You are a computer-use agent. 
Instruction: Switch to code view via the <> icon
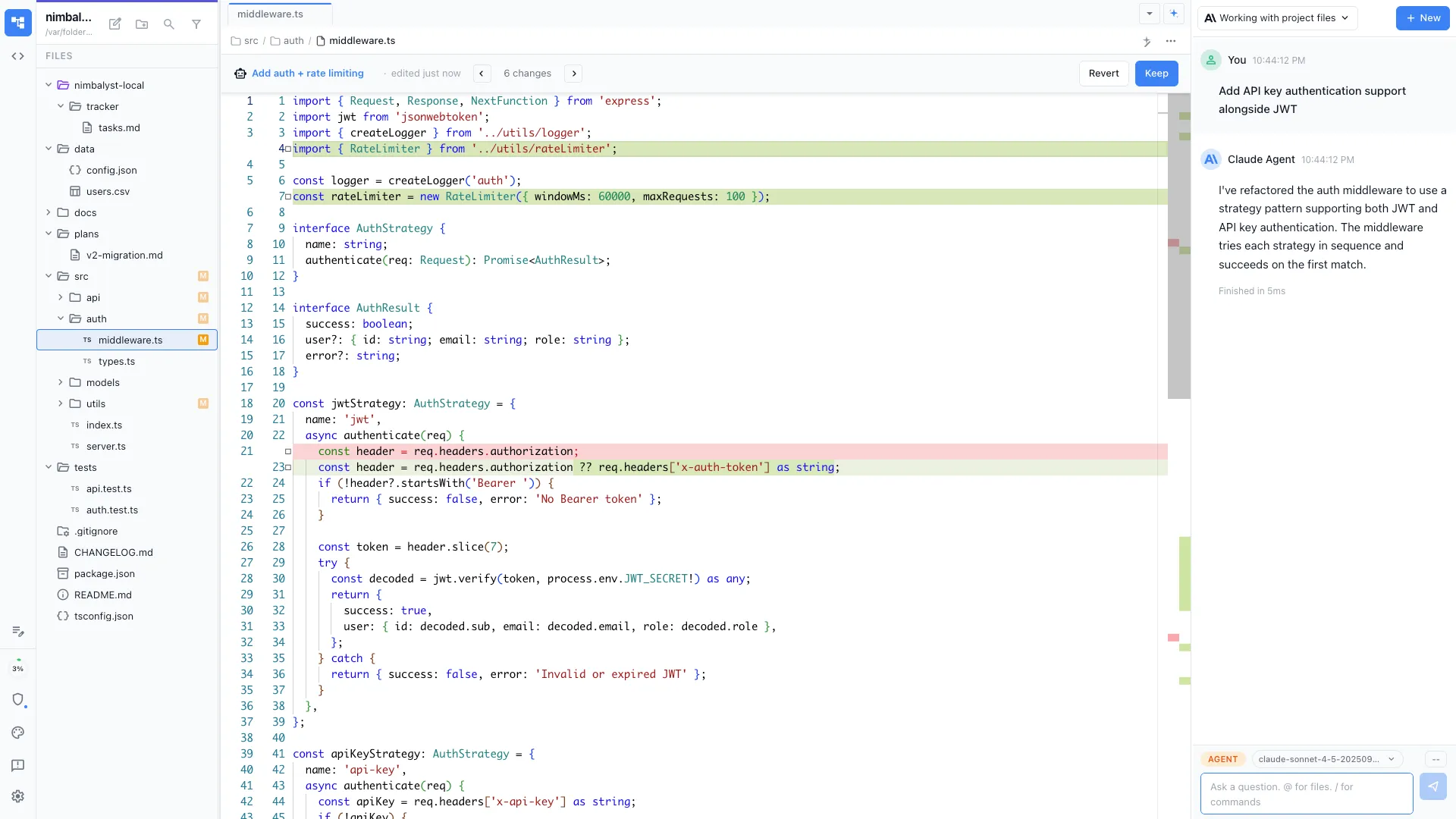18,55
